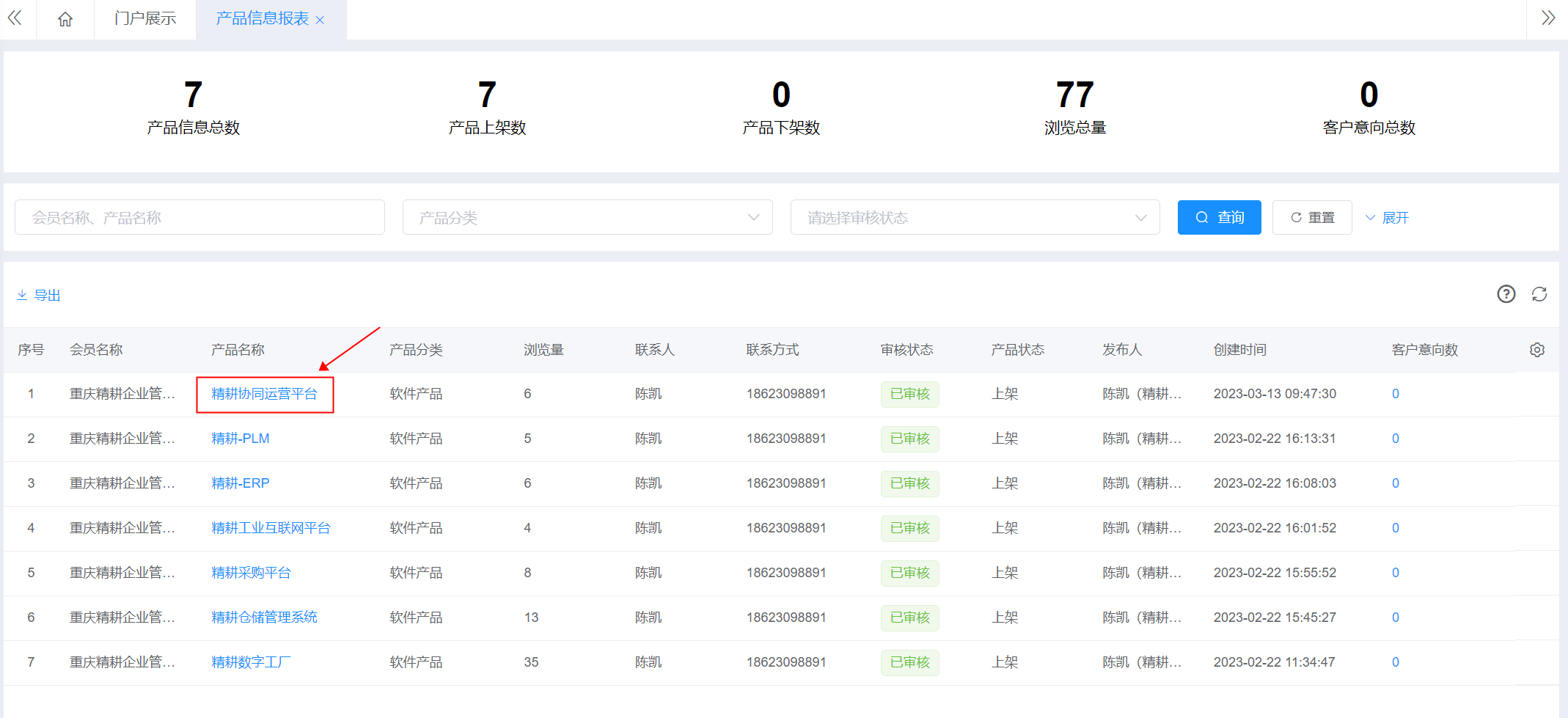This screenshot has width=1568, height=718.
Task: Click the 创建时间 column header
Action: tap(1240, 350)
